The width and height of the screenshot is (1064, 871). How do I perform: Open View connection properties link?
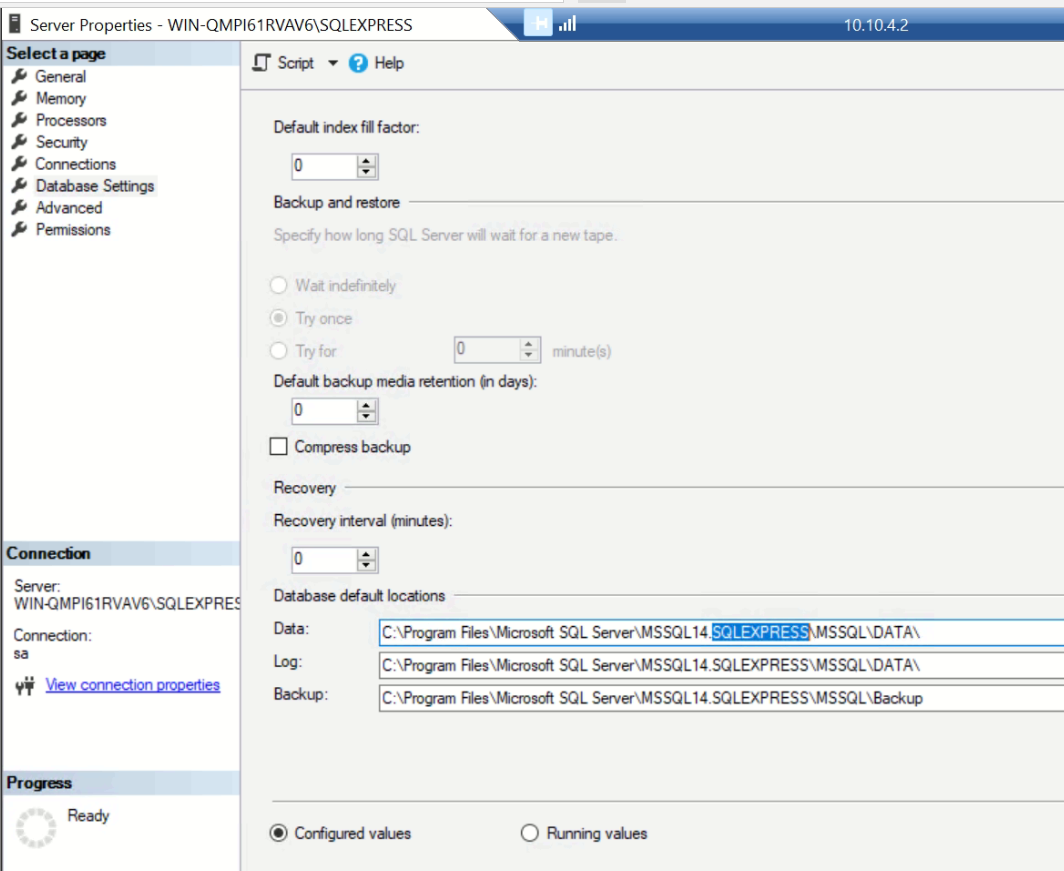[x=133, y=685]
